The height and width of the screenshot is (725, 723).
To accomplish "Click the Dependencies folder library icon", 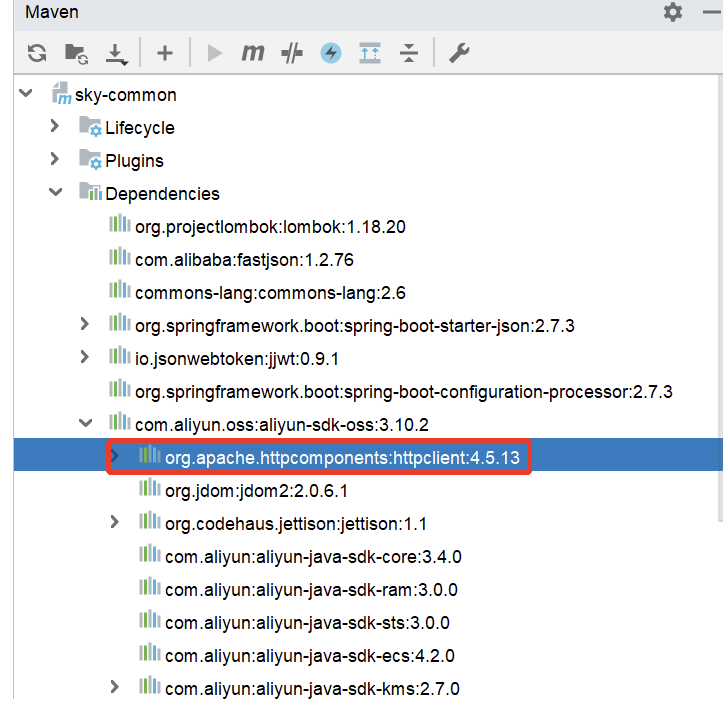I will tap(90, 191).
